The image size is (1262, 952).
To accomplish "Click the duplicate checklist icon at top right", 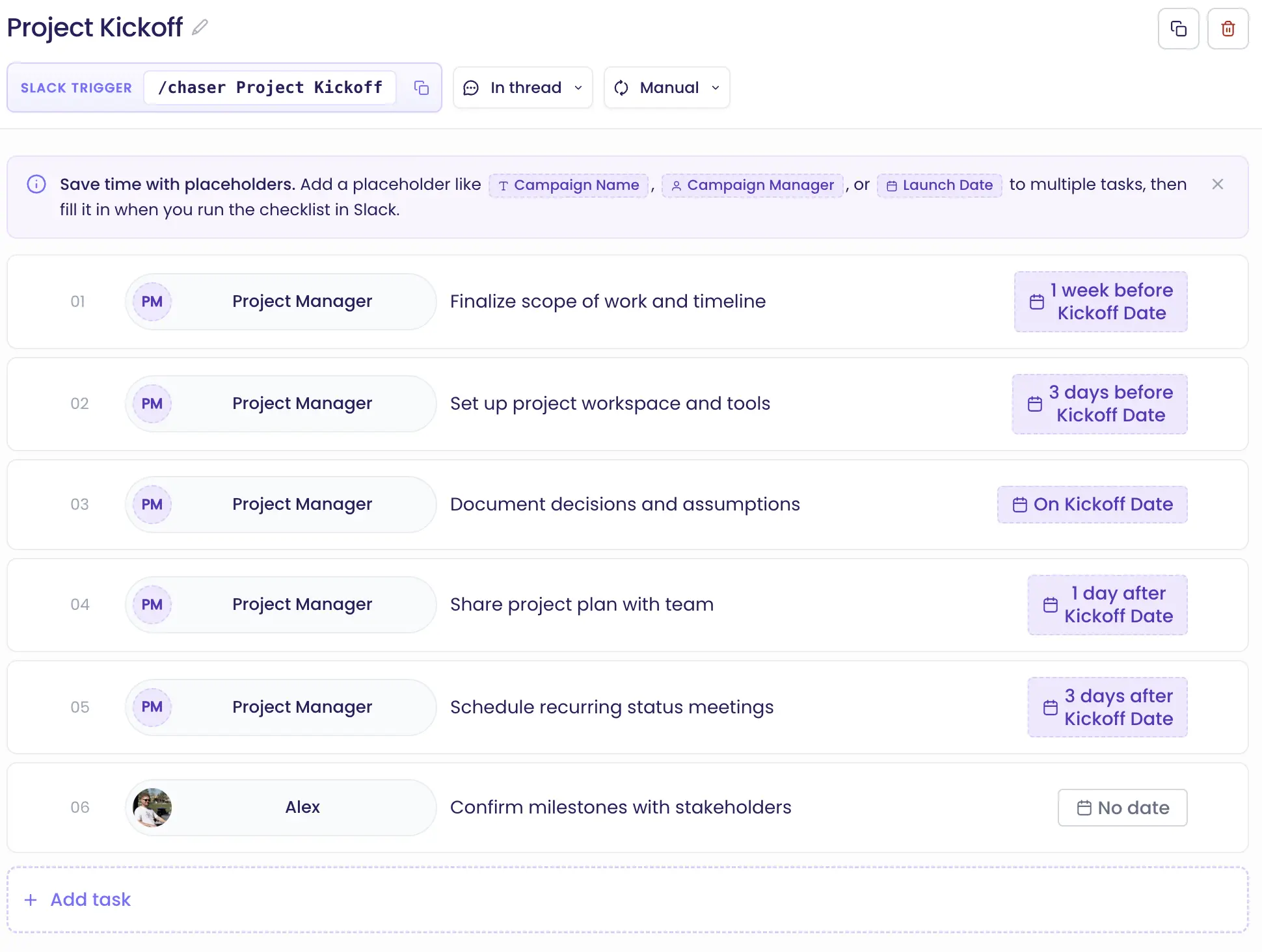I will click(1178, 29).
